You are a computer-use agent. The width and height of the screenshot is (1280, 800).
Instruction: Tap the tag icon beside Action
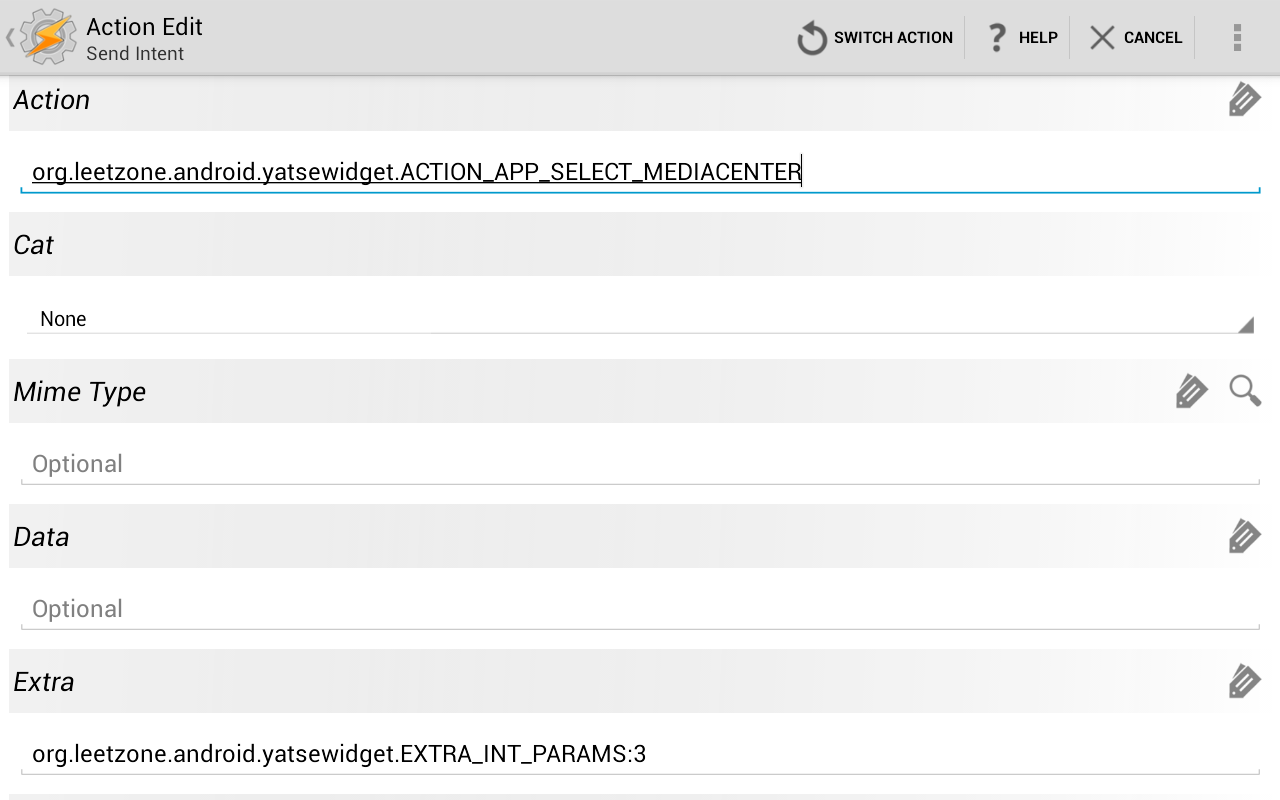(1244, 100)
